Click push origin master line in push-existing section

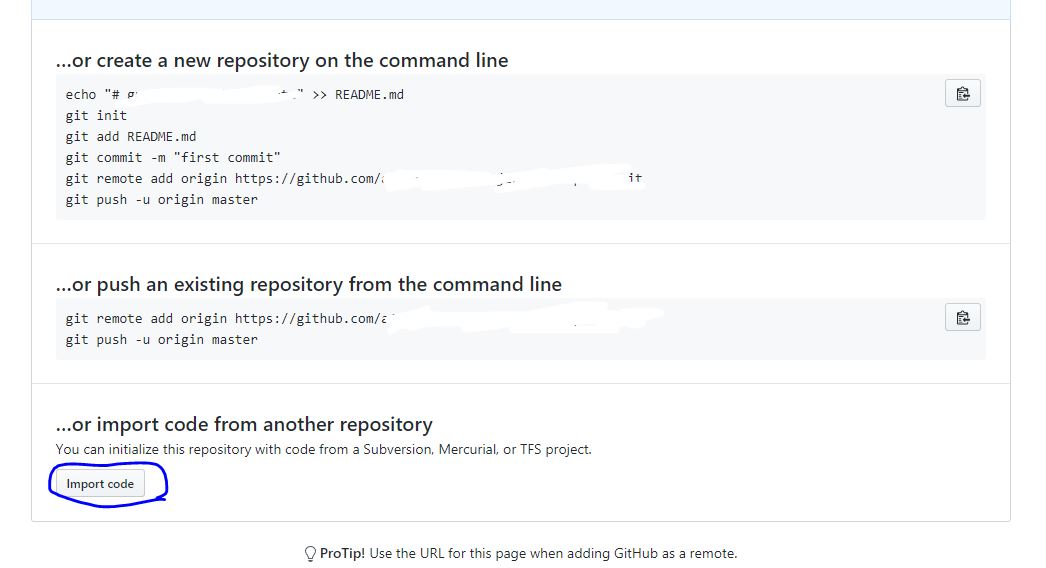click(x=161, y=340)
